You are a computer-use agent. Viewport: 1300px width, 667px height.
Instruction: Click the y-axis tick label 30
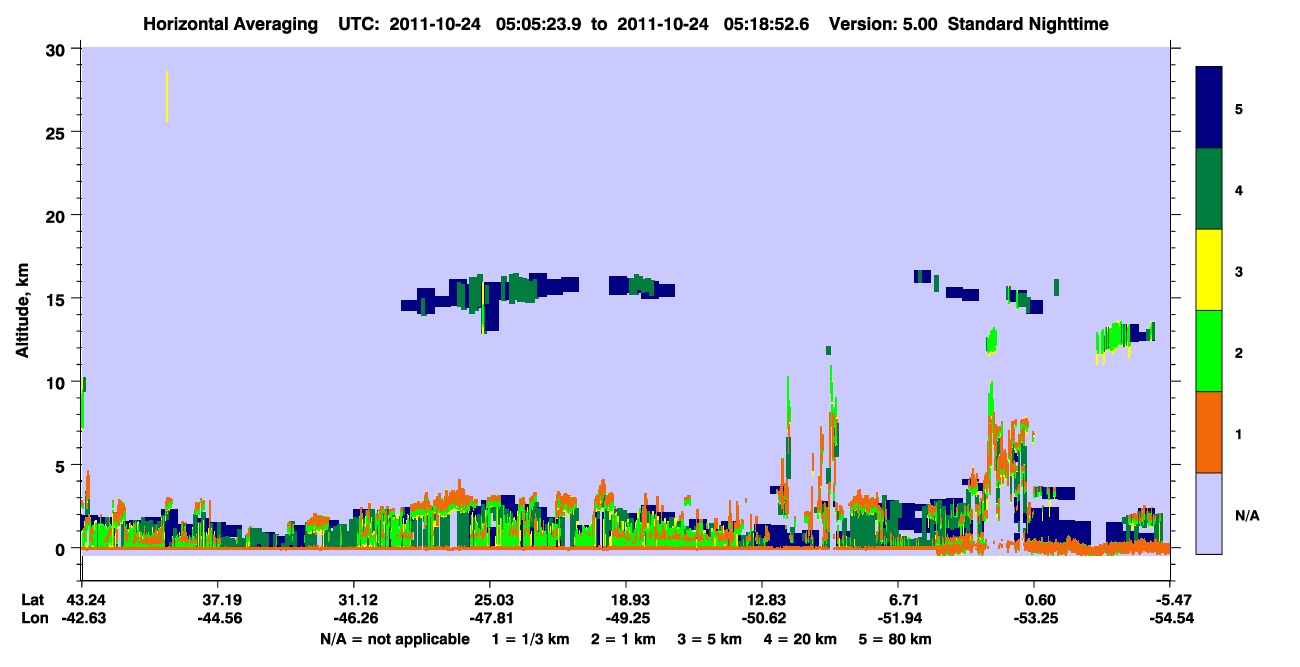tap(57, 49)
